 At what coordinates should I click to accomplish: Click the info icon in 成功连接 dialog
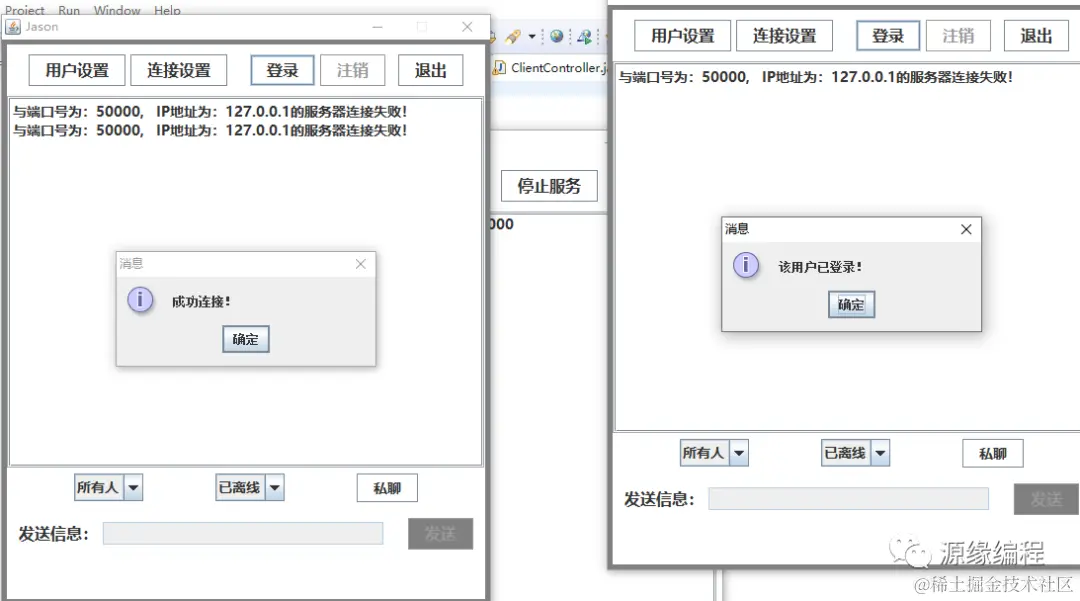click(139, 300)
